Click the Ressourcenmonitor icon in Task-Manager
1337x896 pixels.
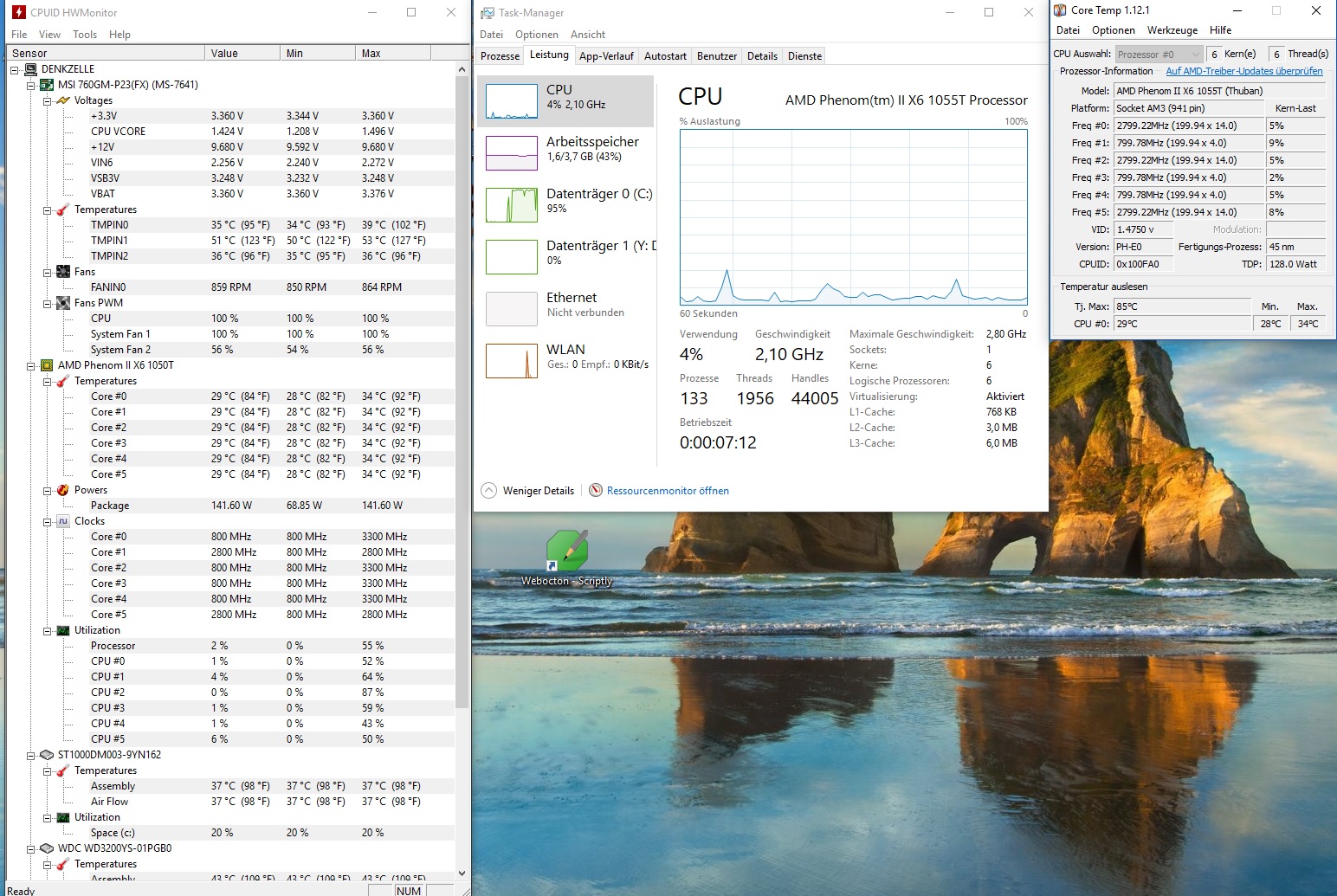(x=596, y=491)
